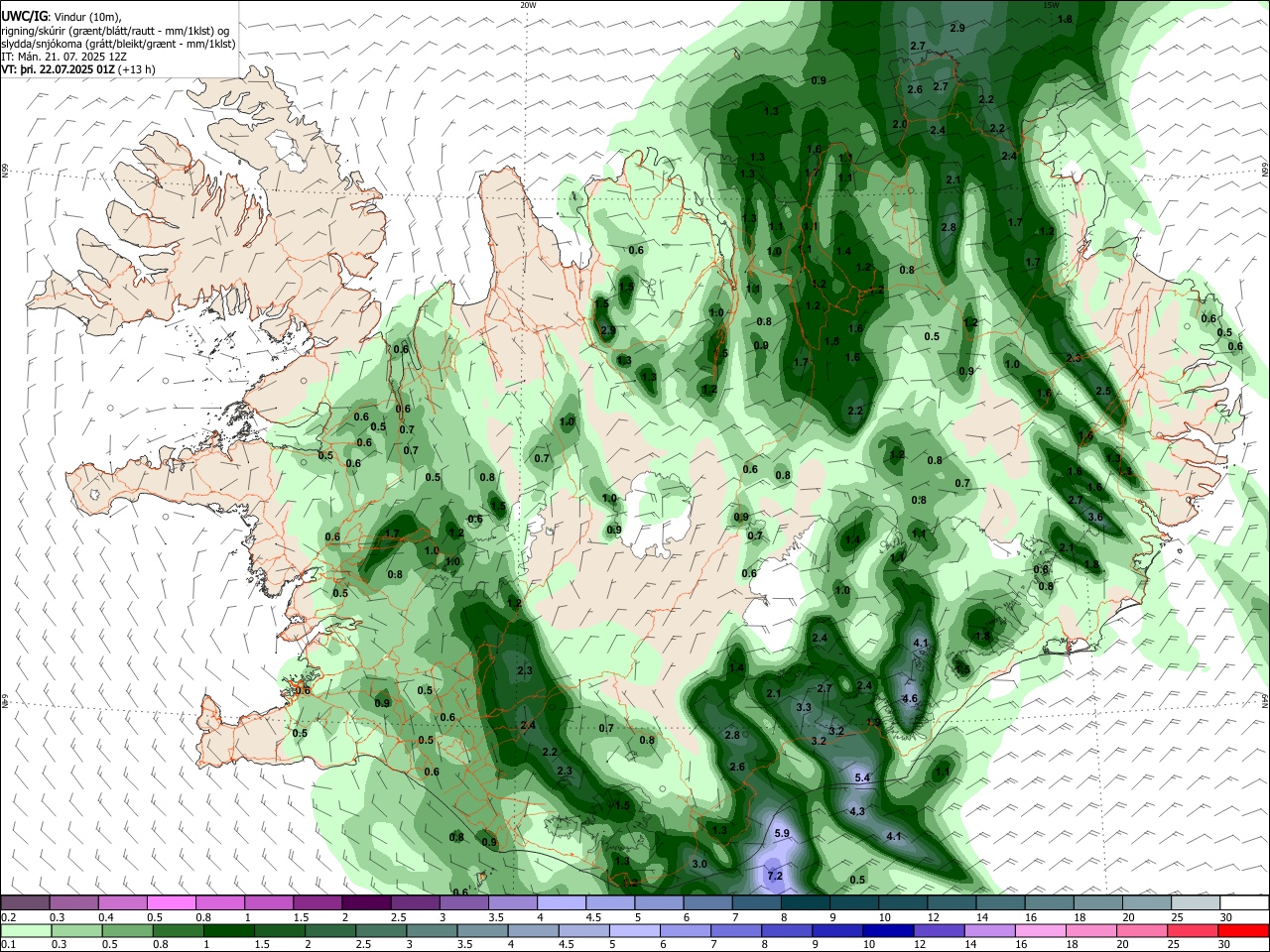Screen dimensions: 1270x952
Task: Click the legend label 0.4
Action: point(106,917)
